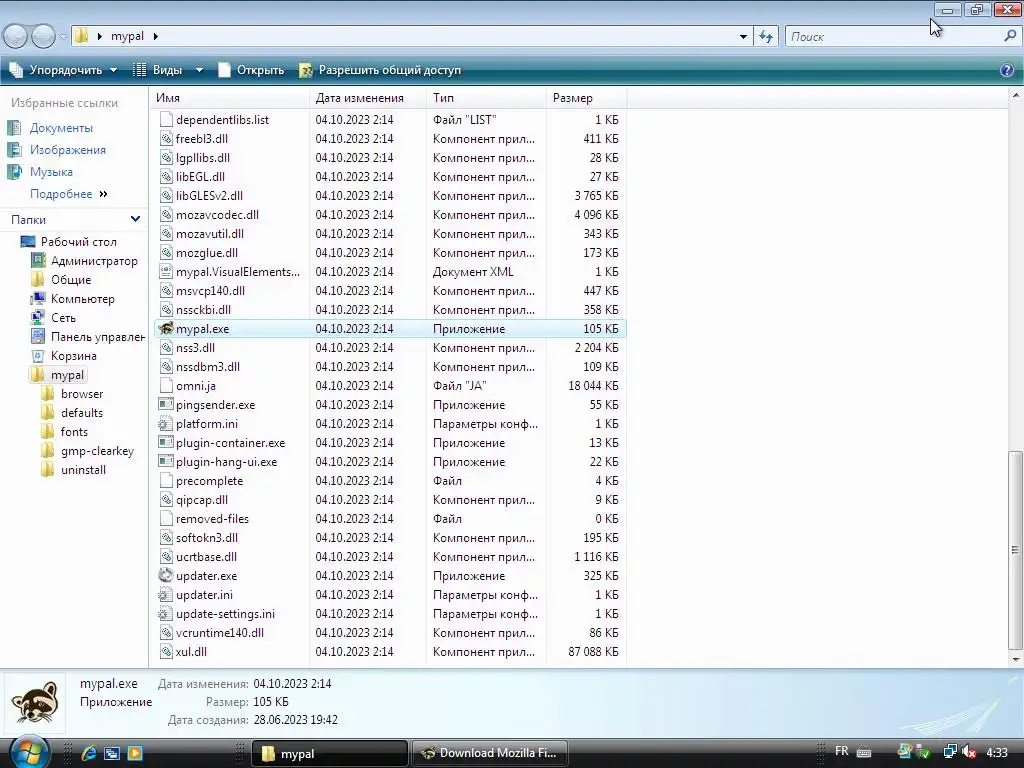Click the Администратор user folder icon
Image resolution: width=1024 pixels, height=768 pixels.
coord(37,261)
